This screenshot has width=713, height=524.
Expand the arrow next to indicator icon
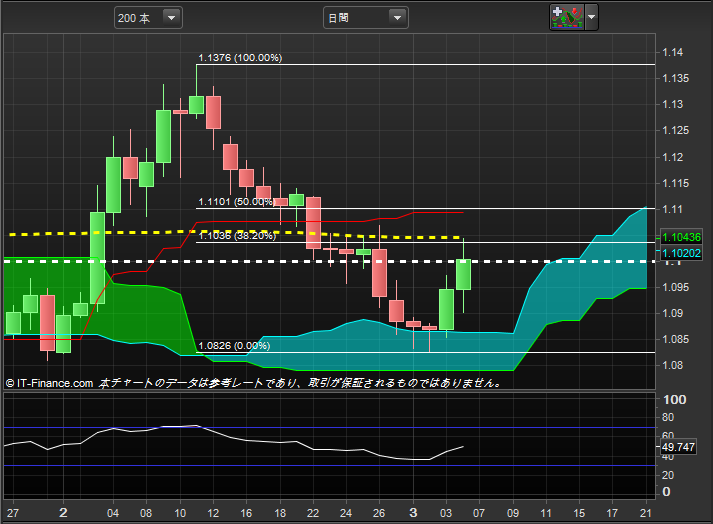click(x=591, y=17)
